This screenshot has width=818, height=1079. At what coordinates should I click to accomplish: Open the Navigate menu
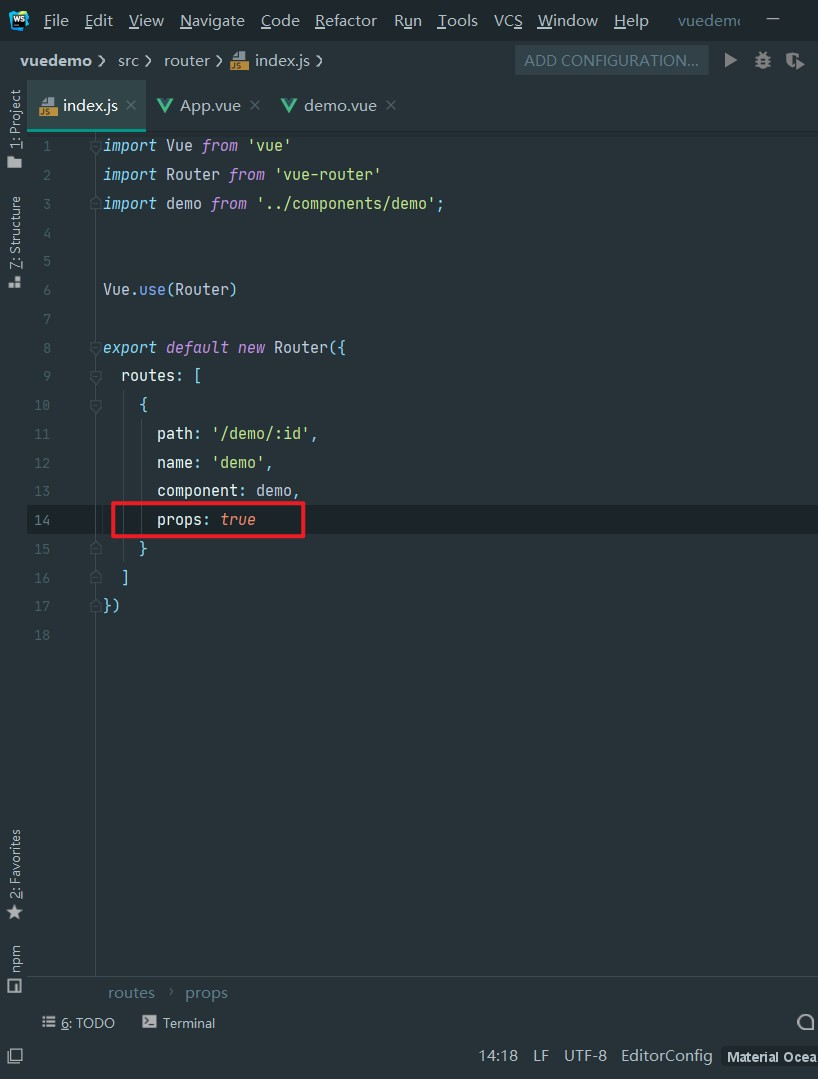click(x=212, y=21)
